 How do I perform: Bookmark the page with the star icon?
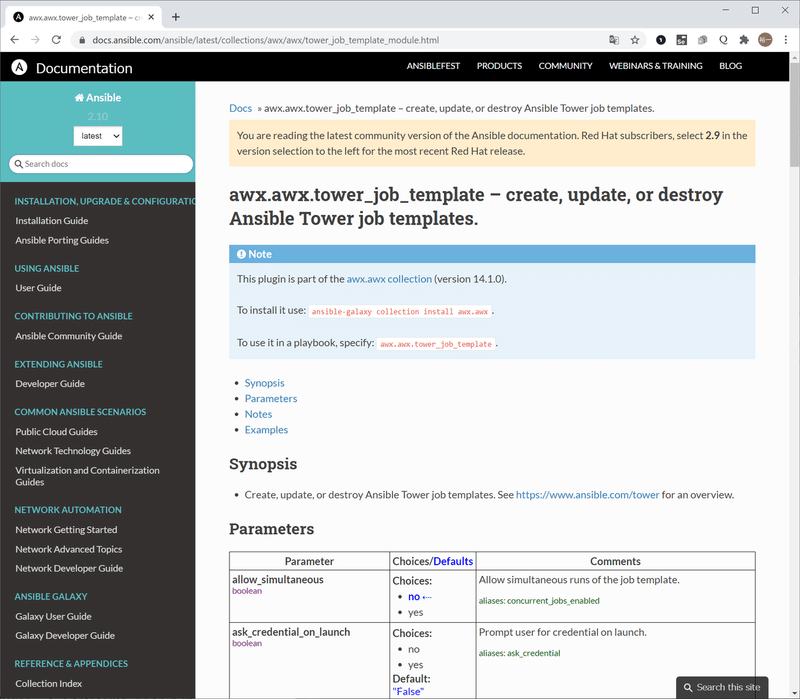click(x=635, y=39)
